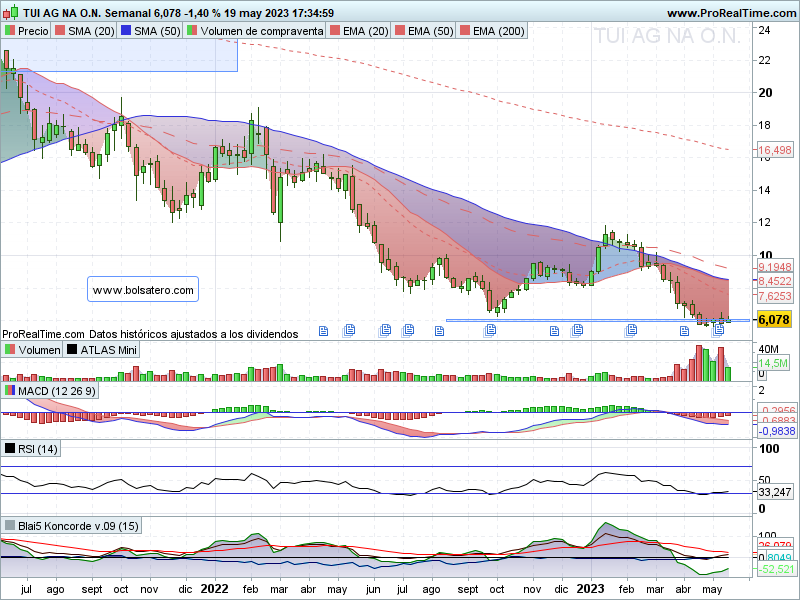800x600 pixels.
Task: Click the stacked report icon under the February 2023 candles
Action: 631,331
